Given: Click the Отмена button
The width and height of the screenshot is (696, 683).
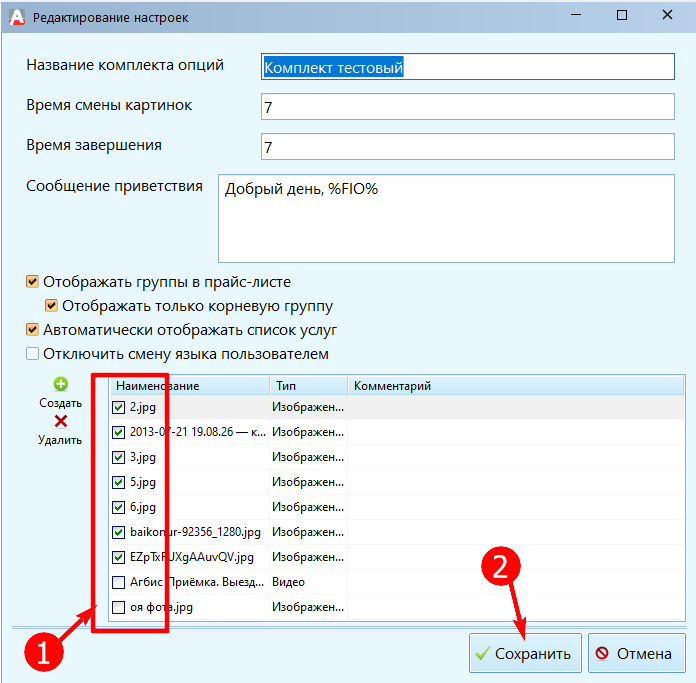Looking at the screenshot, I should tap(637, 653).
